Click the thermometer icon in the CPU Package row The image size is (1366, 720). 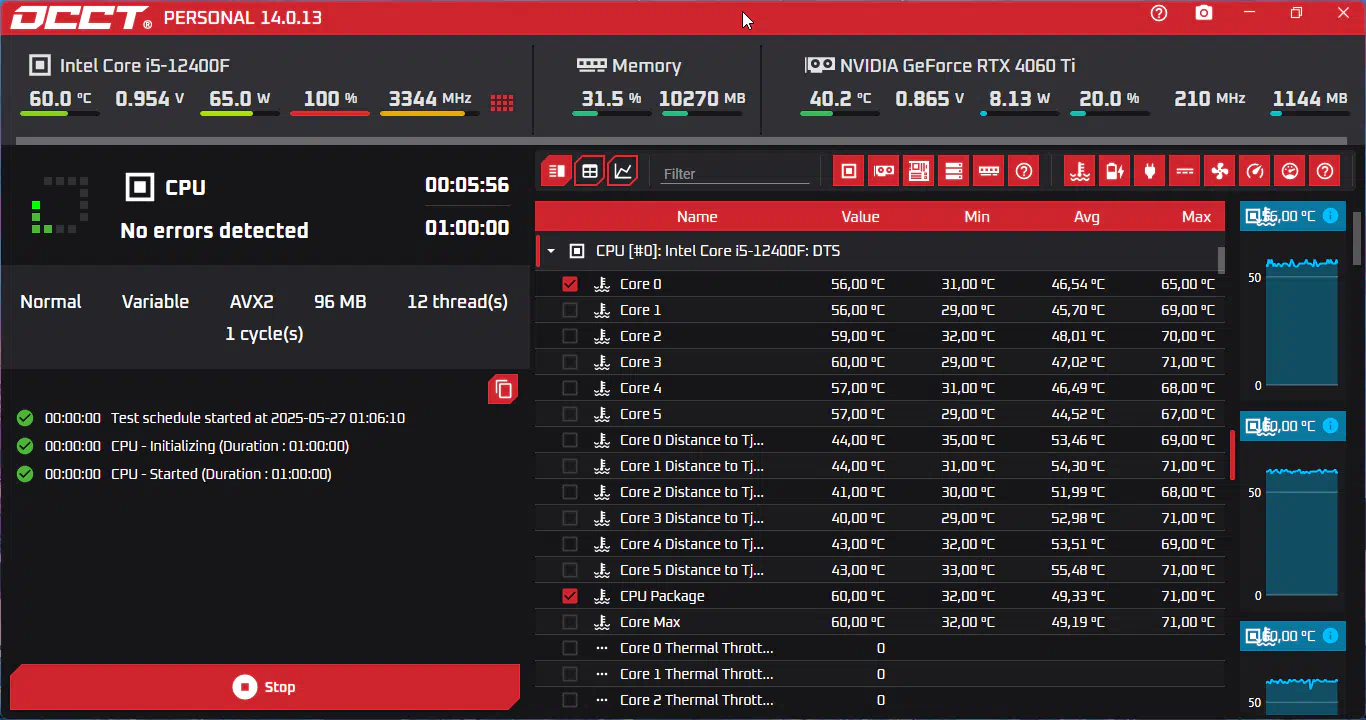click(x=601, y=596)
